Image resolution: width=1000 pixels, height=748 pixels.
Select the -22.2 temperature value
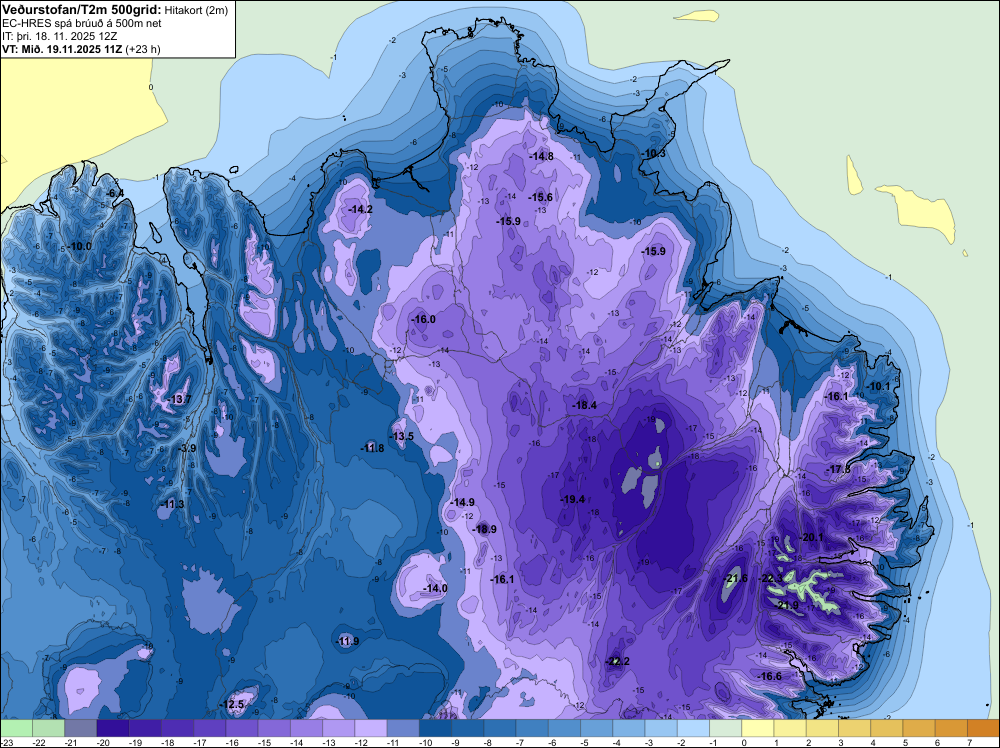[x=617, y=661]
